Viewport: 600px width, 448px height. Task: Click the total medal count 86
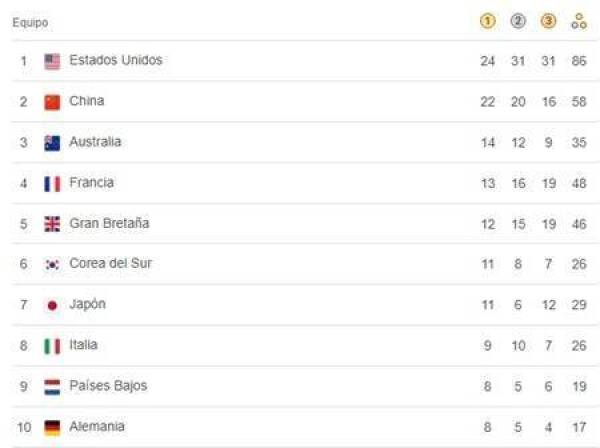[578, 61]
